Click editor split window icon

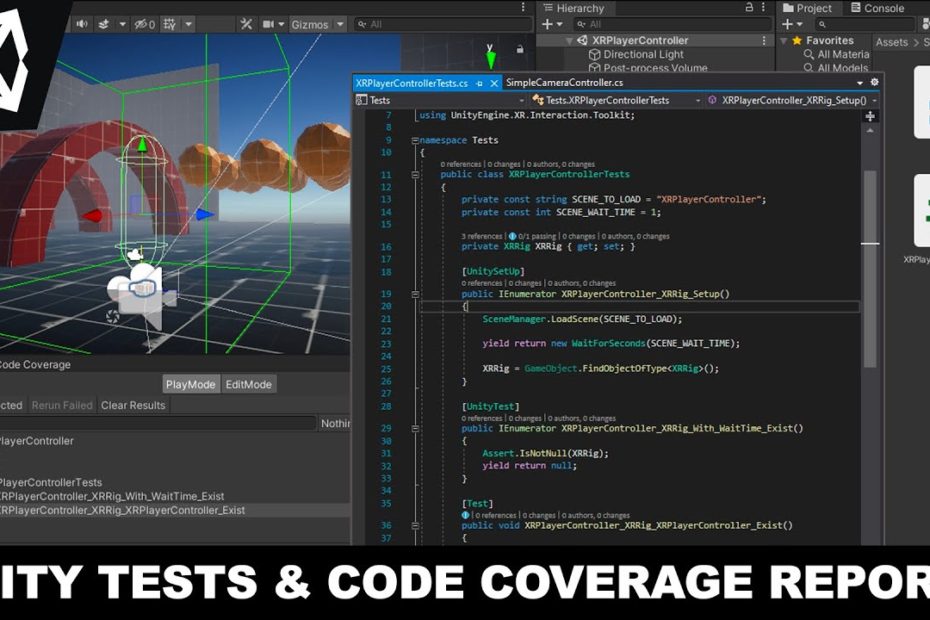(870, 116)
